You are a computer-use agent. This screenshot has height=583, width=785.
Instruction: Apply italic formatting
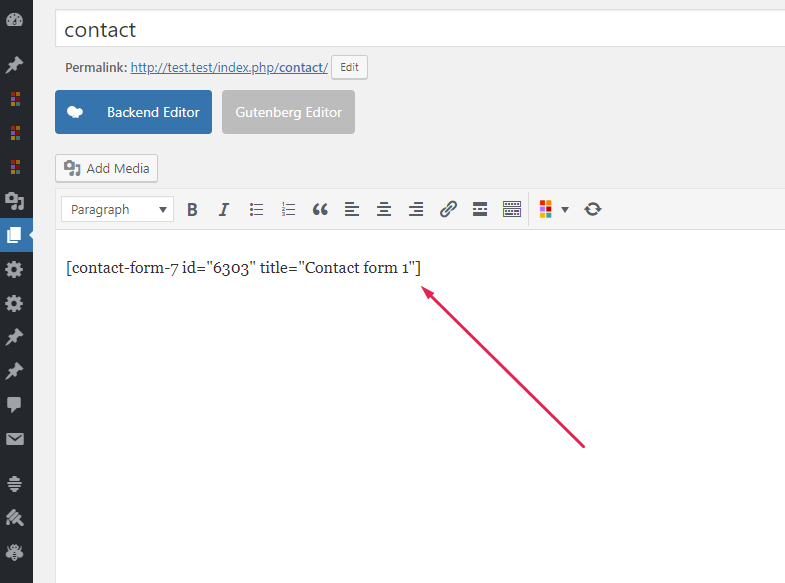[224, 209]
